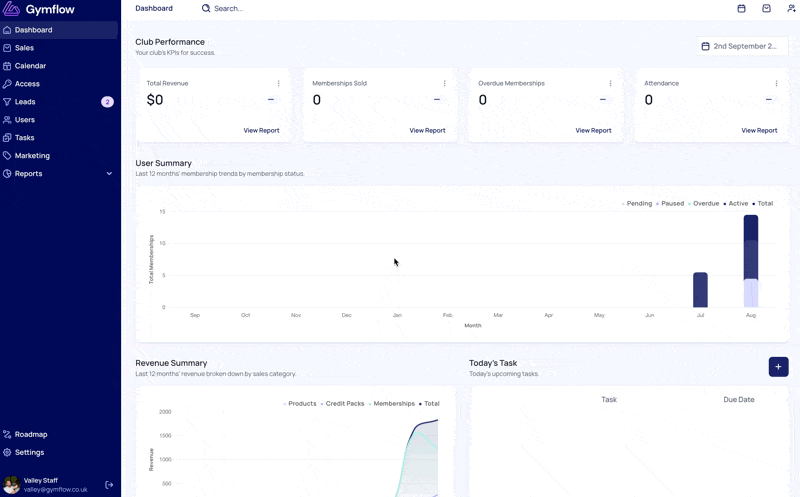Open Memberships Sold card options menu
Screen dimensions: 800x497
click(444, 83)
